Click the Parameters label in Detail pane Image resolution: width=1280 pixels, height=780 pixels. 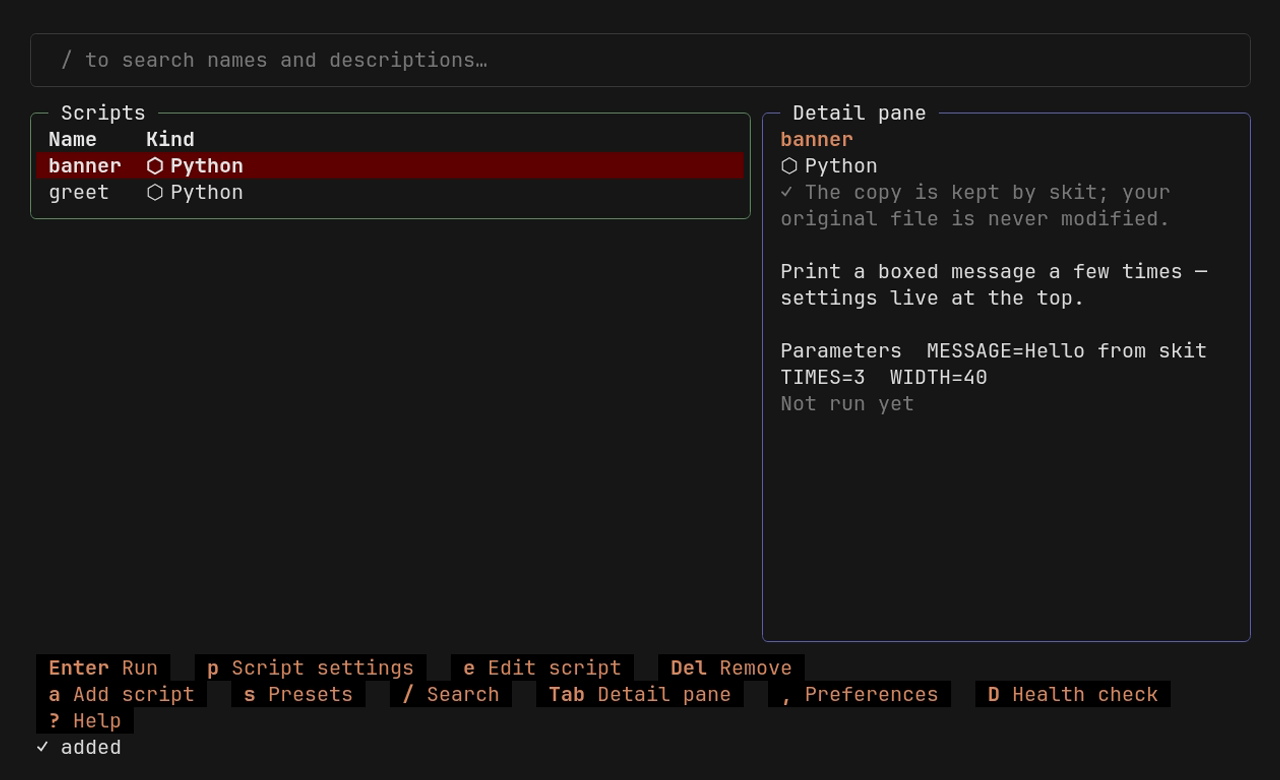[841, 351]
